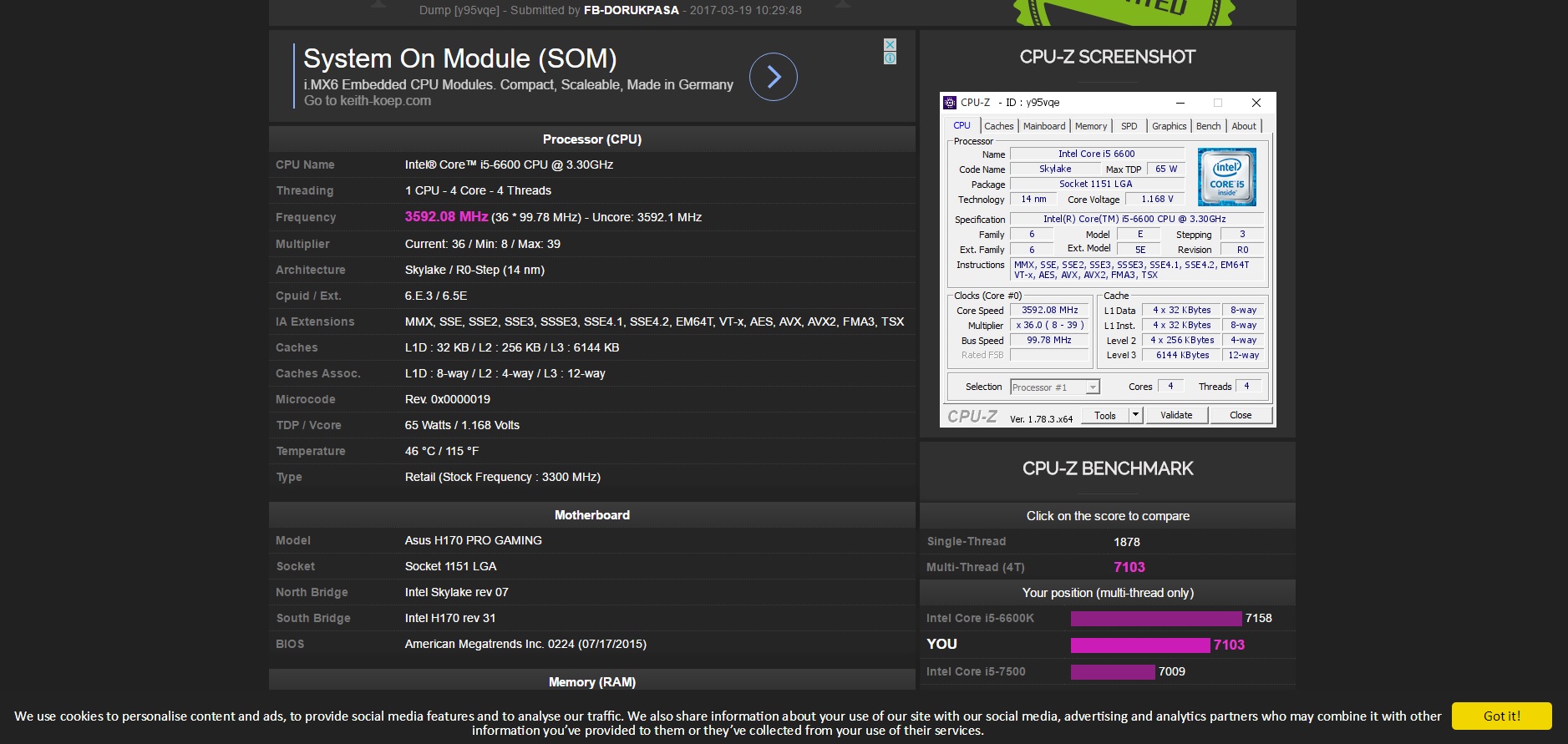The height and width of the screenshot is (744, 1568).
Task: Click the CPU-Z SCREENSHOT heading
Action: [1108, 57]
